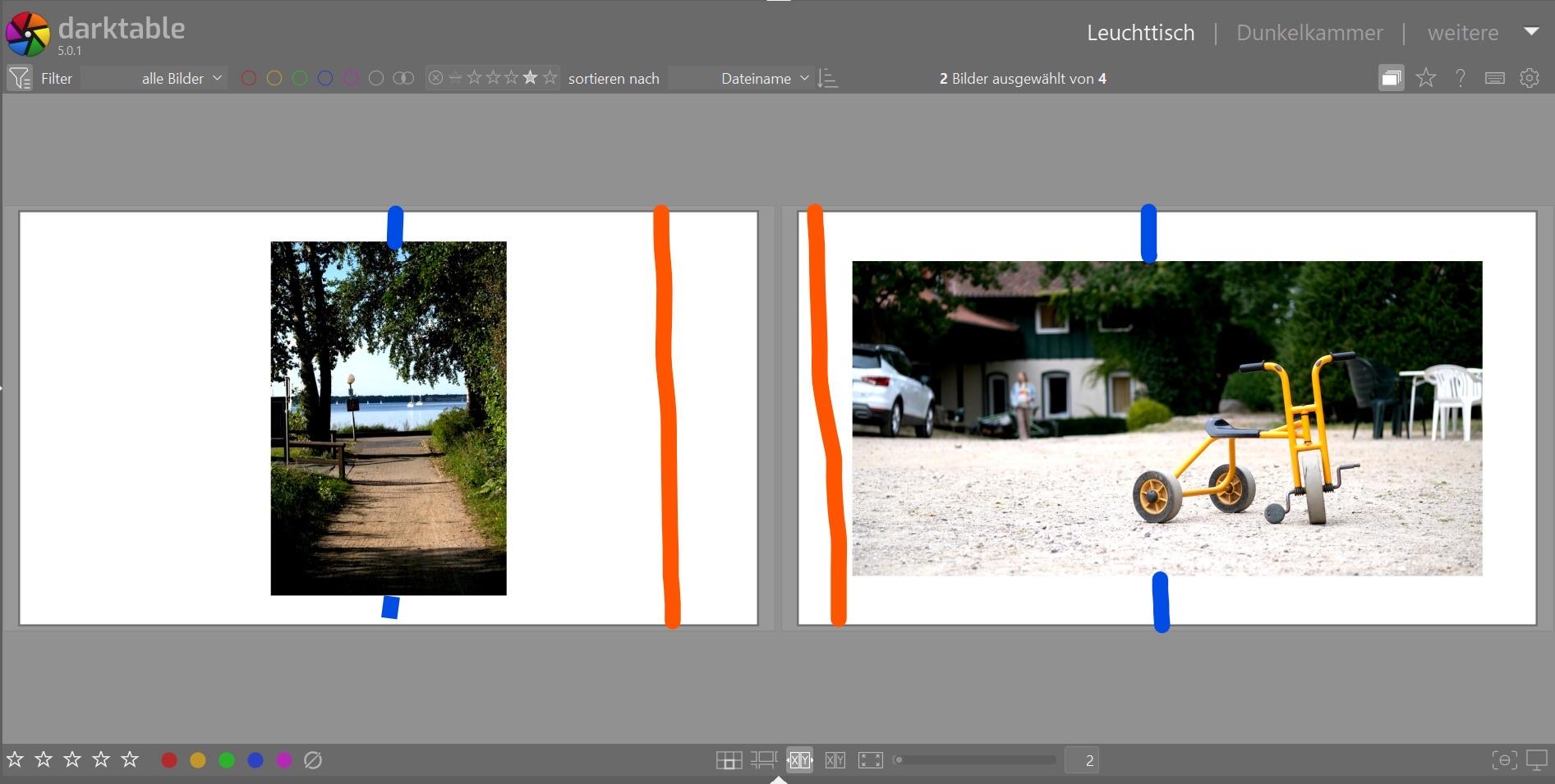Viewport: 1555px width, 784px height.
Task: Open the 'alle Bilder' filter dropdown
Action: [x=181, y=79]
